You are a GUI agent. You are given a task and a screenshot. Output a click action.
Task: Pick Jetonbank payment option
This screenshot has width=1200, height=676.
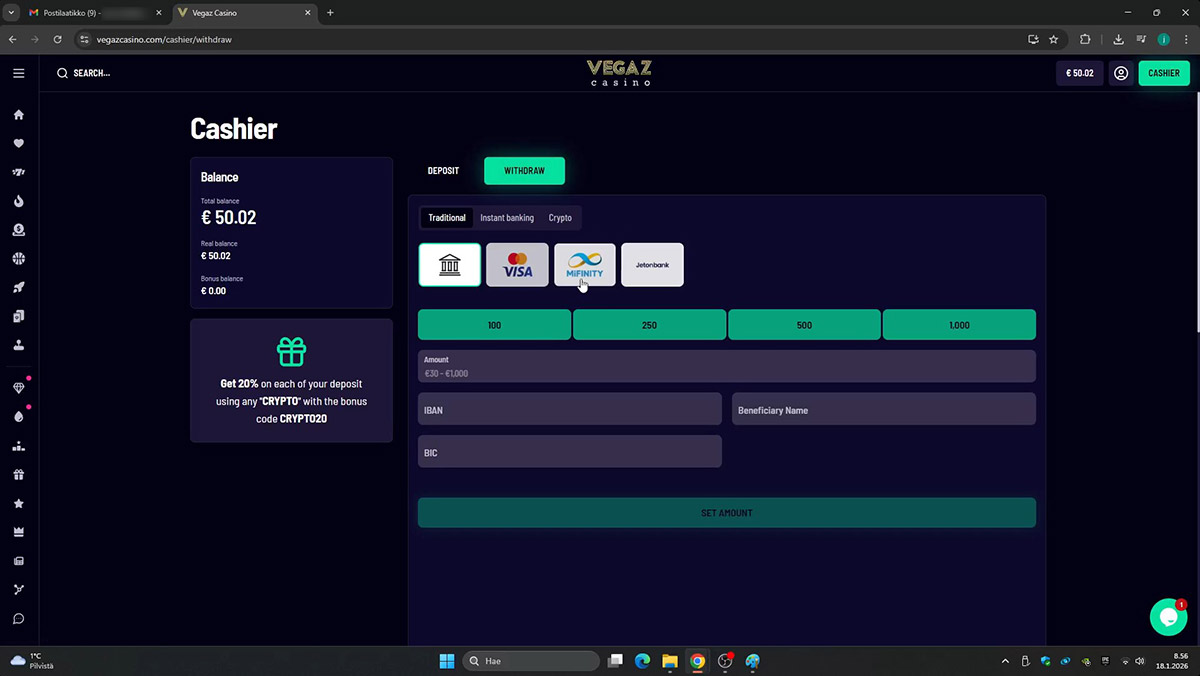652,265
